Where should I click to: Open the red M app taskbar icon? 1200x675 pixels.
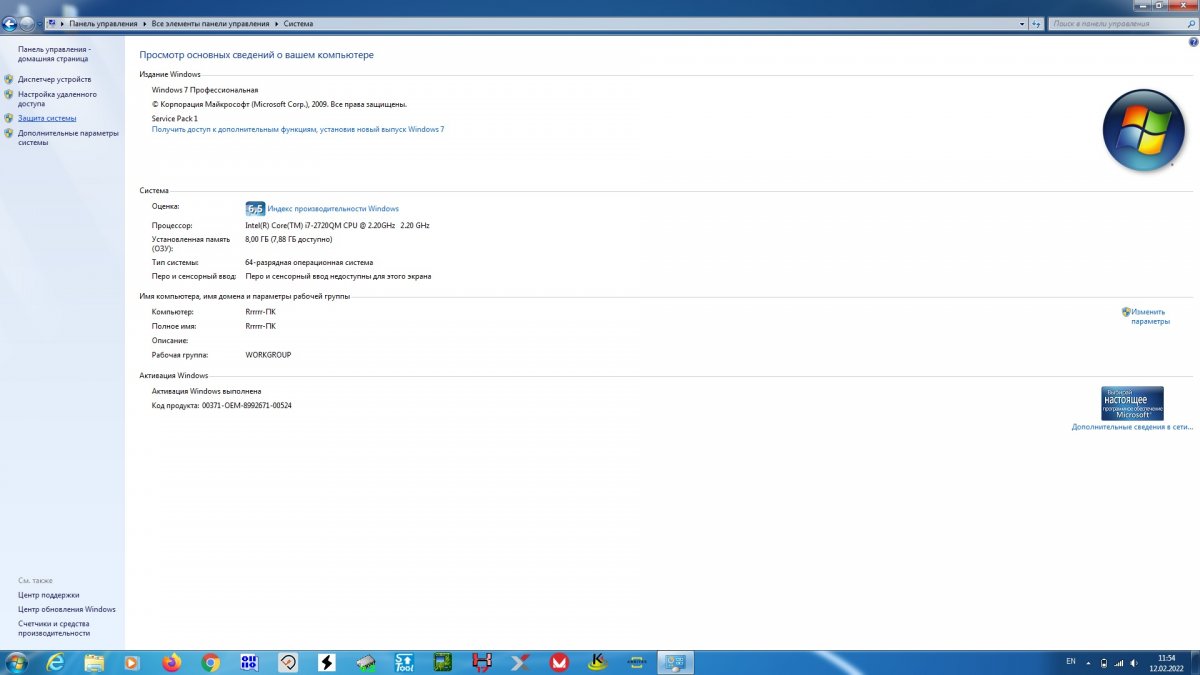559,662
